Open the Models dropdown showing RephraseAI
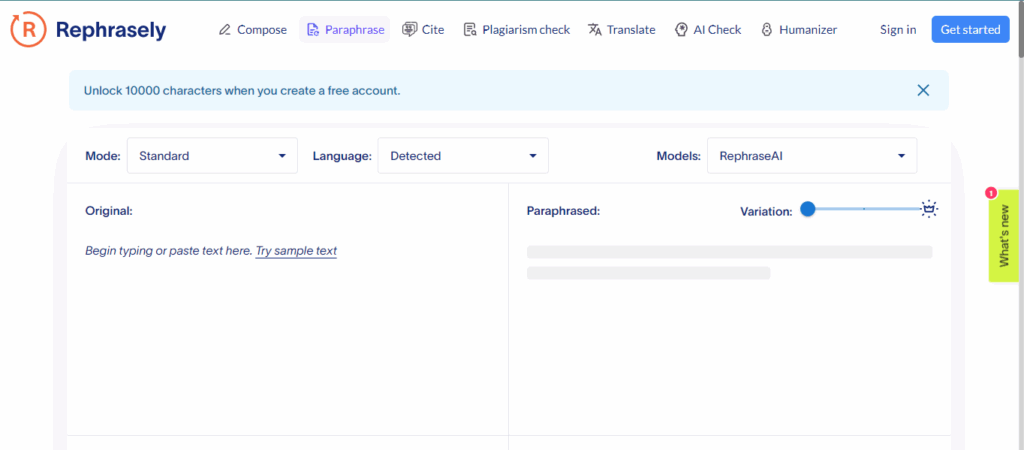 point(811,156)
